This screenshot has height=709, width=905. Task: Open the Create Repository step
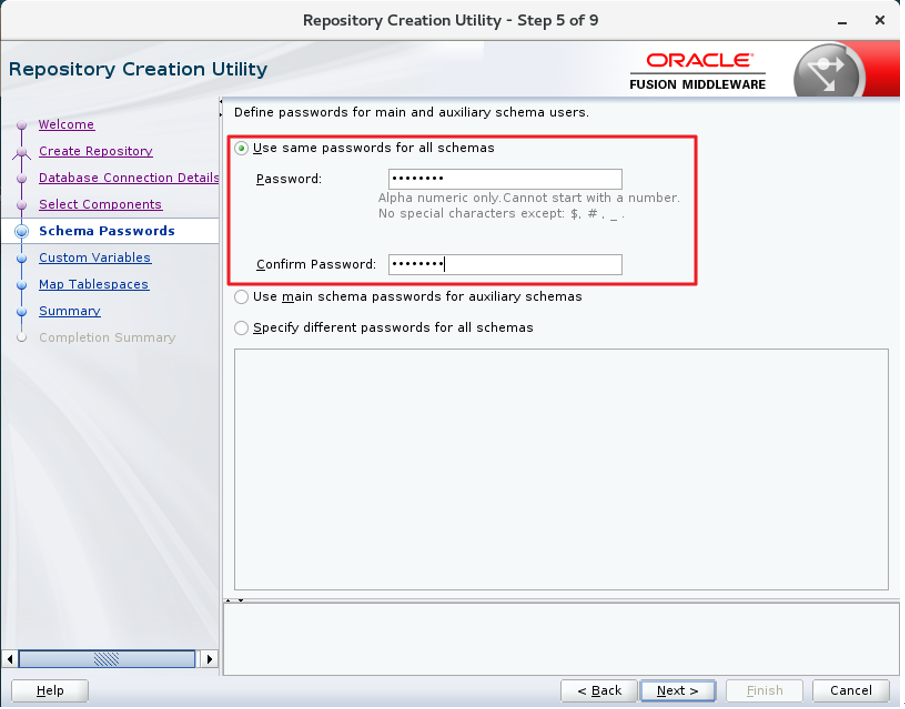tap(96, 151)
